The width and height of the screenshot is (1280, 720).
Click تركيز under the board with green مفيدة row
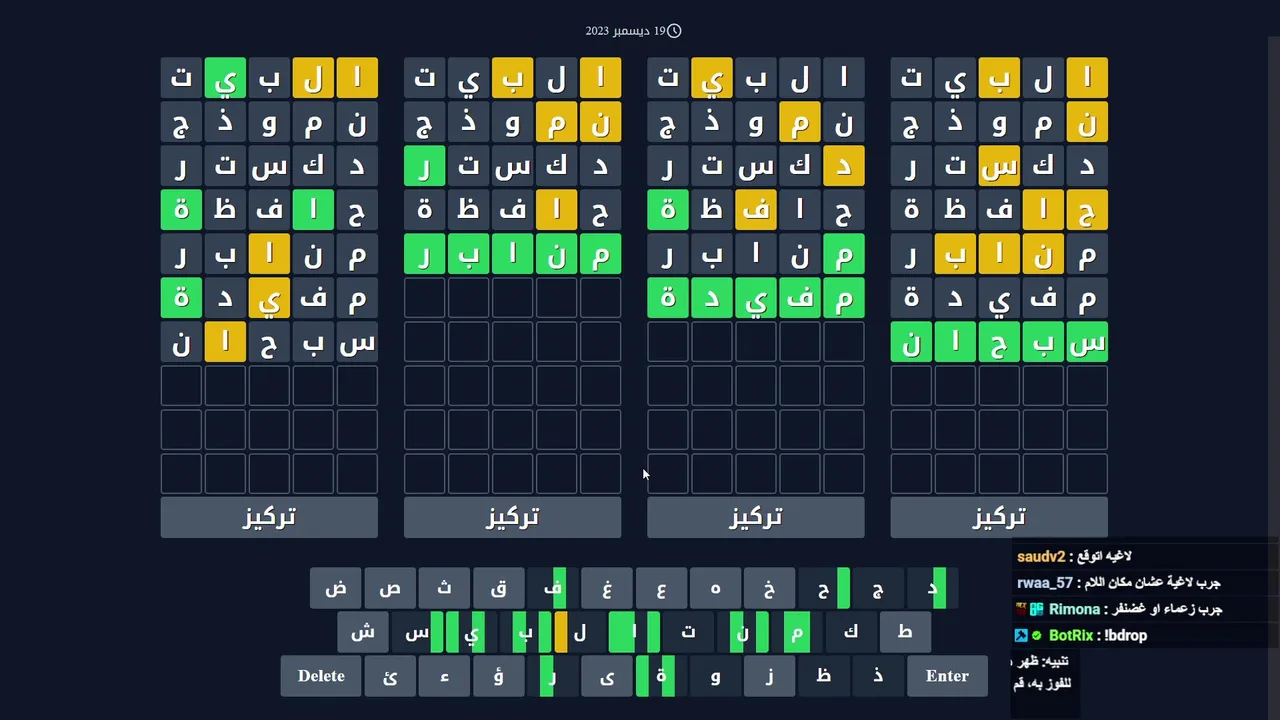point(755,517)
